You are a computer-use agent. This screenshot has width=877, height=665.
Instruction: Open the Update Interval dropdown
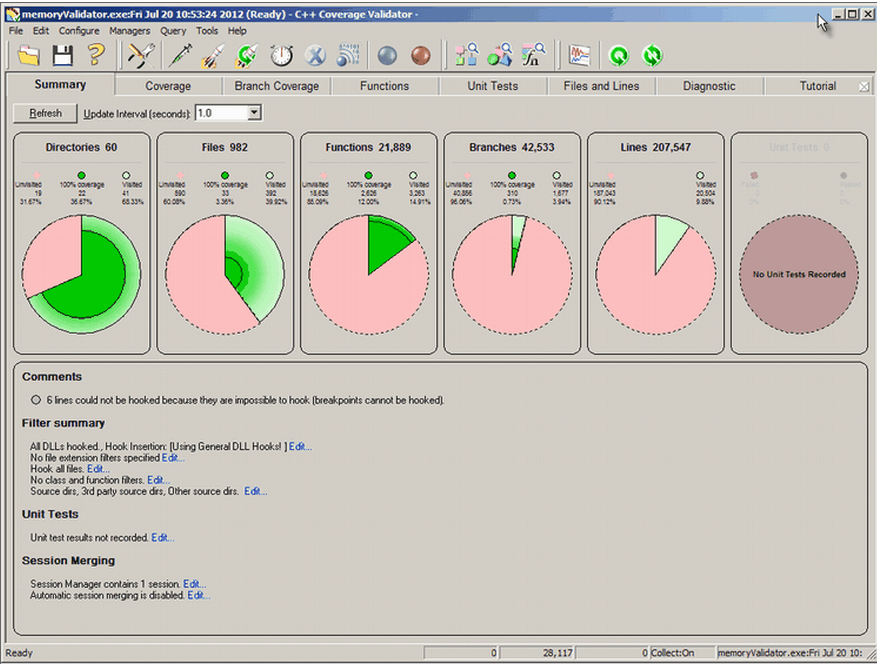click(253, 113)
